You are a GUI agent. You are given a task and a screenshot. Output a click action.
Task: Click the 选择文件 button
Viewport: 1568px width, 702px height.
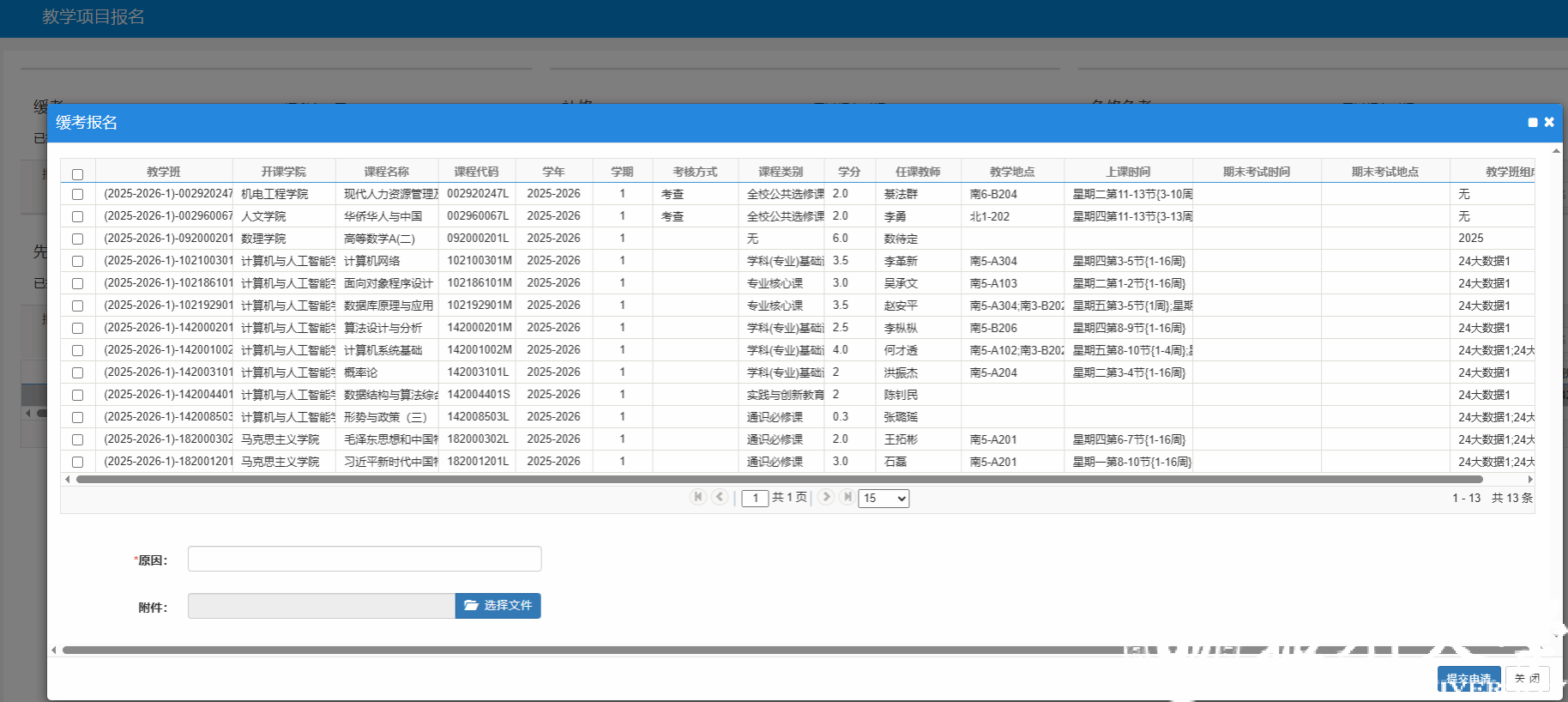[x=498, y=606]
